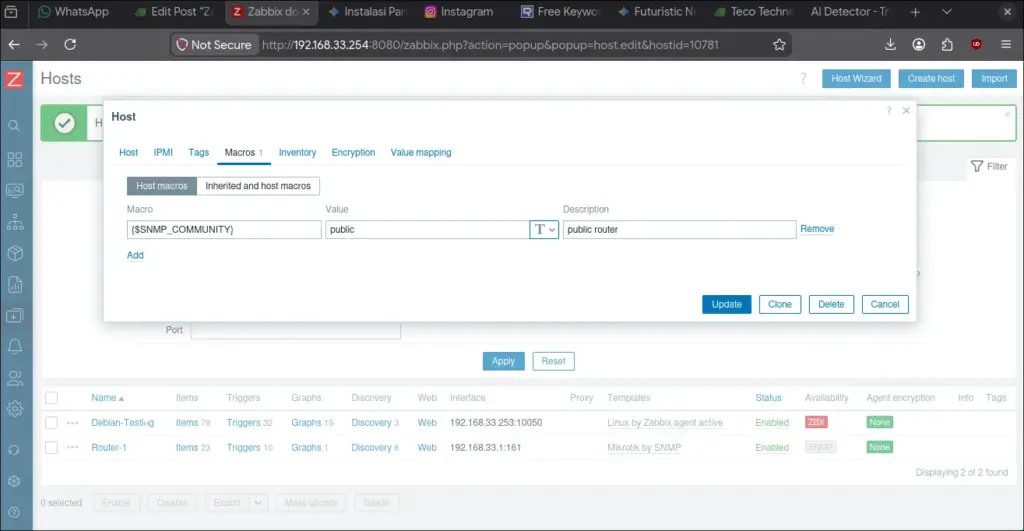Open Inventory cube icon in sidebar
The image size is (1024, 531).
coord(14,253)
